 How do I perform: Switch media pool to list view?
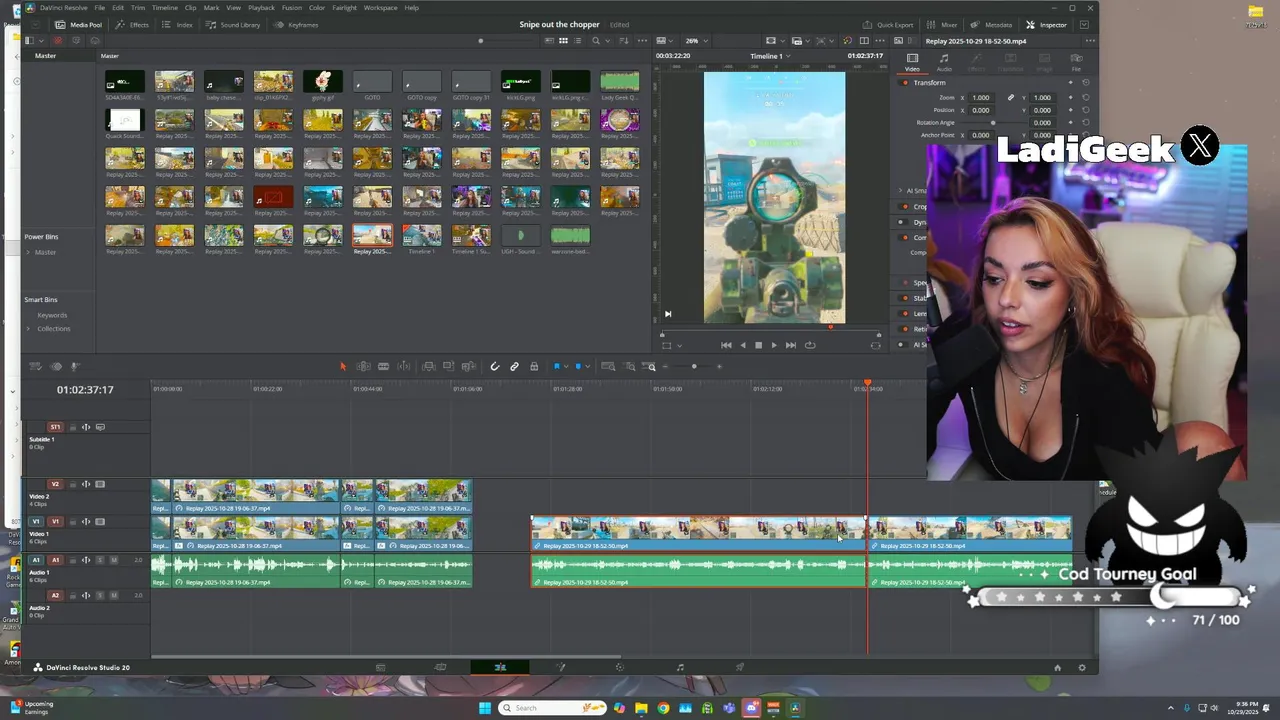pyautogui.click(x=578, y=41)
